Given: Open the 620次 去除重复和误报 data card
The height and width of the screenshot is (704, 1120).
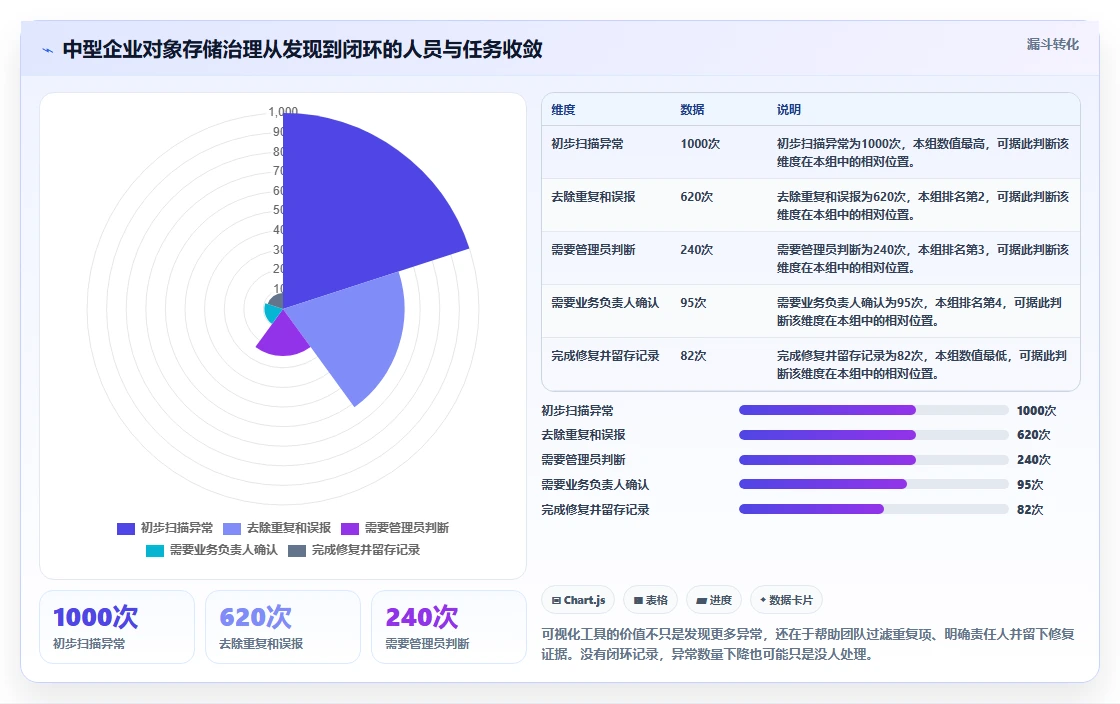Looking at the screenshot, I should pyautogui.click(x=283, y=627).
